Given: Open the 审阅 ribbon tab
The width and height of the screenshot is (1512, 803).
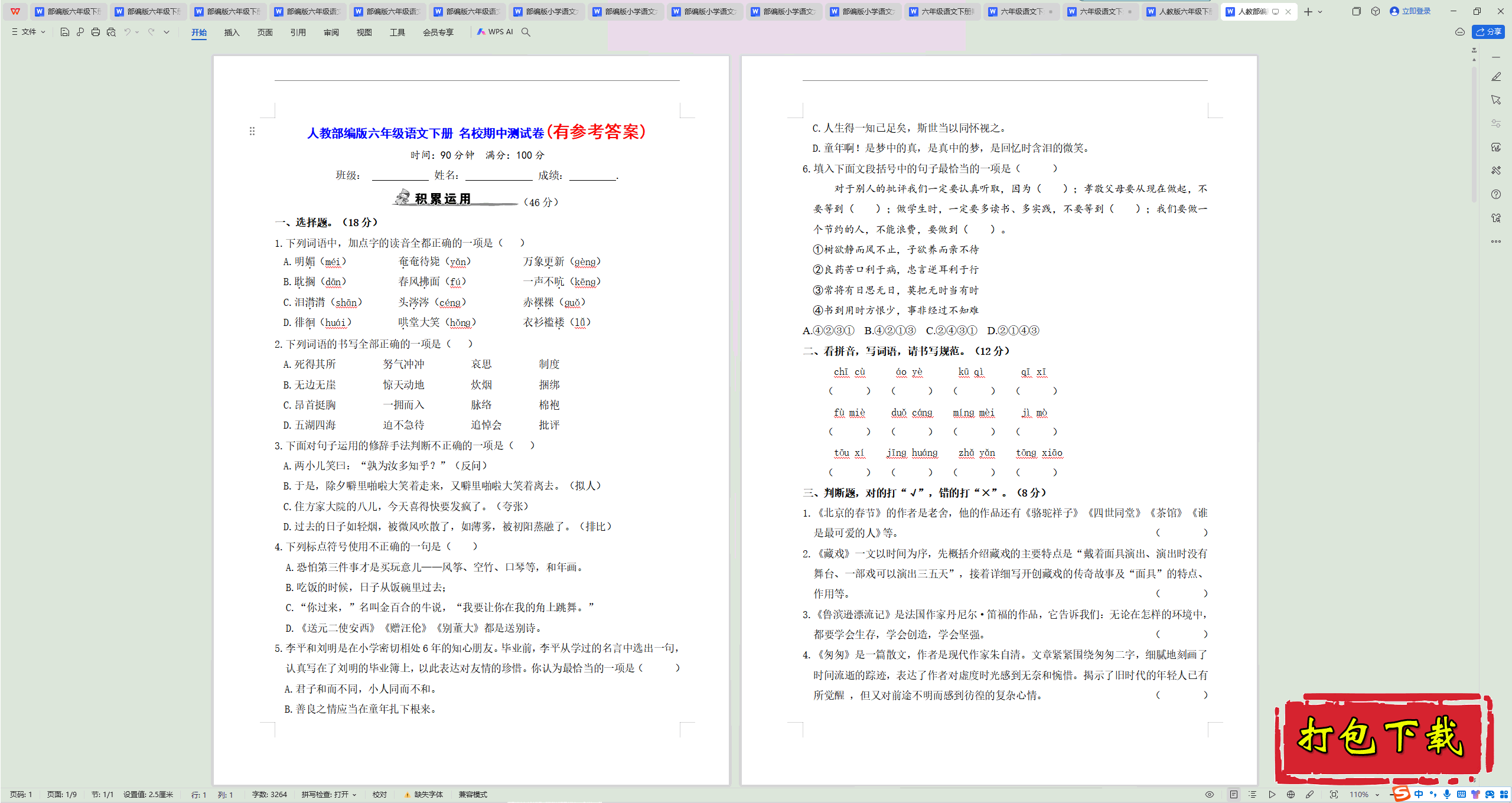Looking at the screenshot, I should tap(331, 32).
